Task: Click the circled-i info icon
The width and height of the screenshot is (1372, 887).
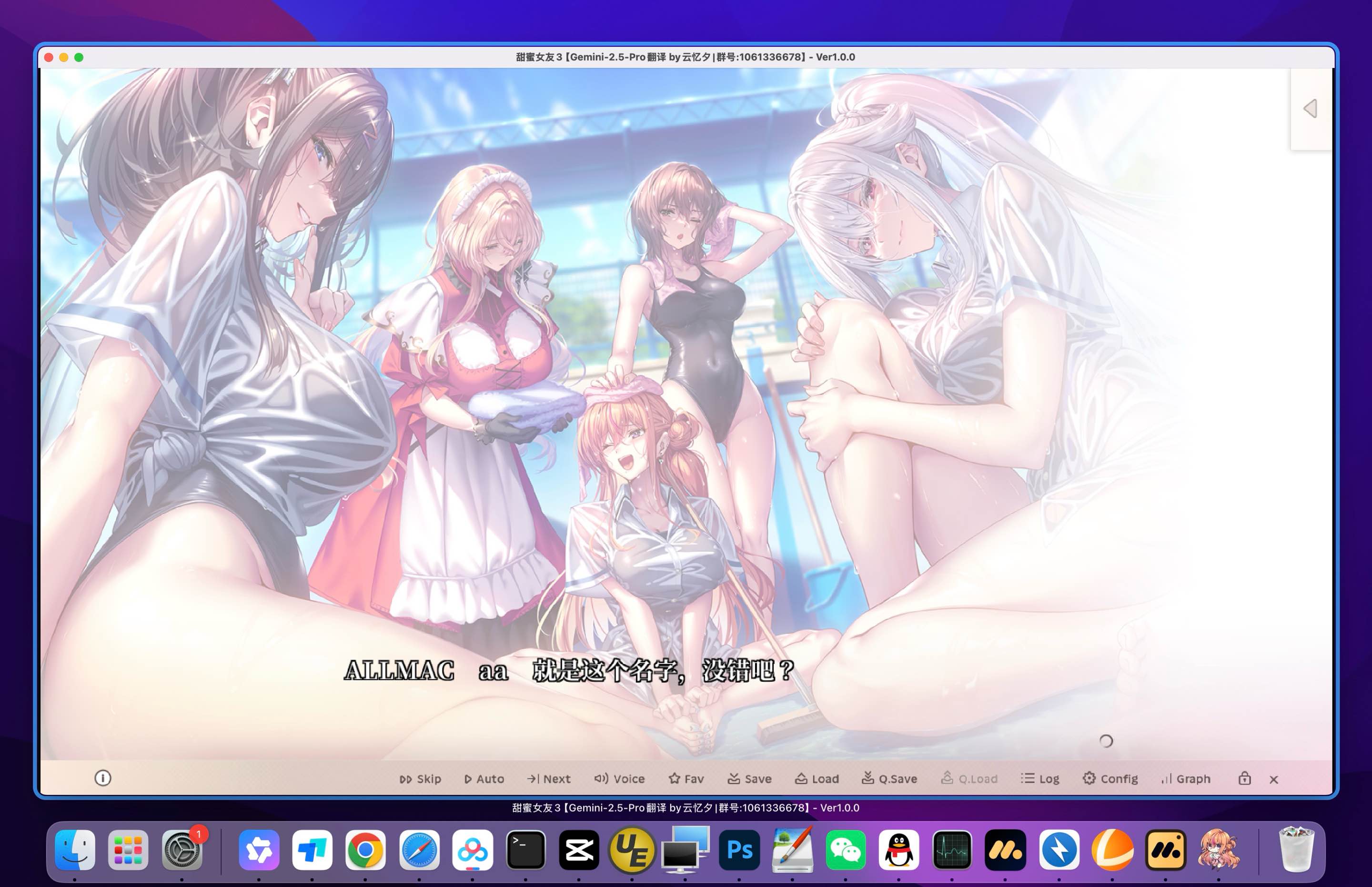Action: click(103, 779)
